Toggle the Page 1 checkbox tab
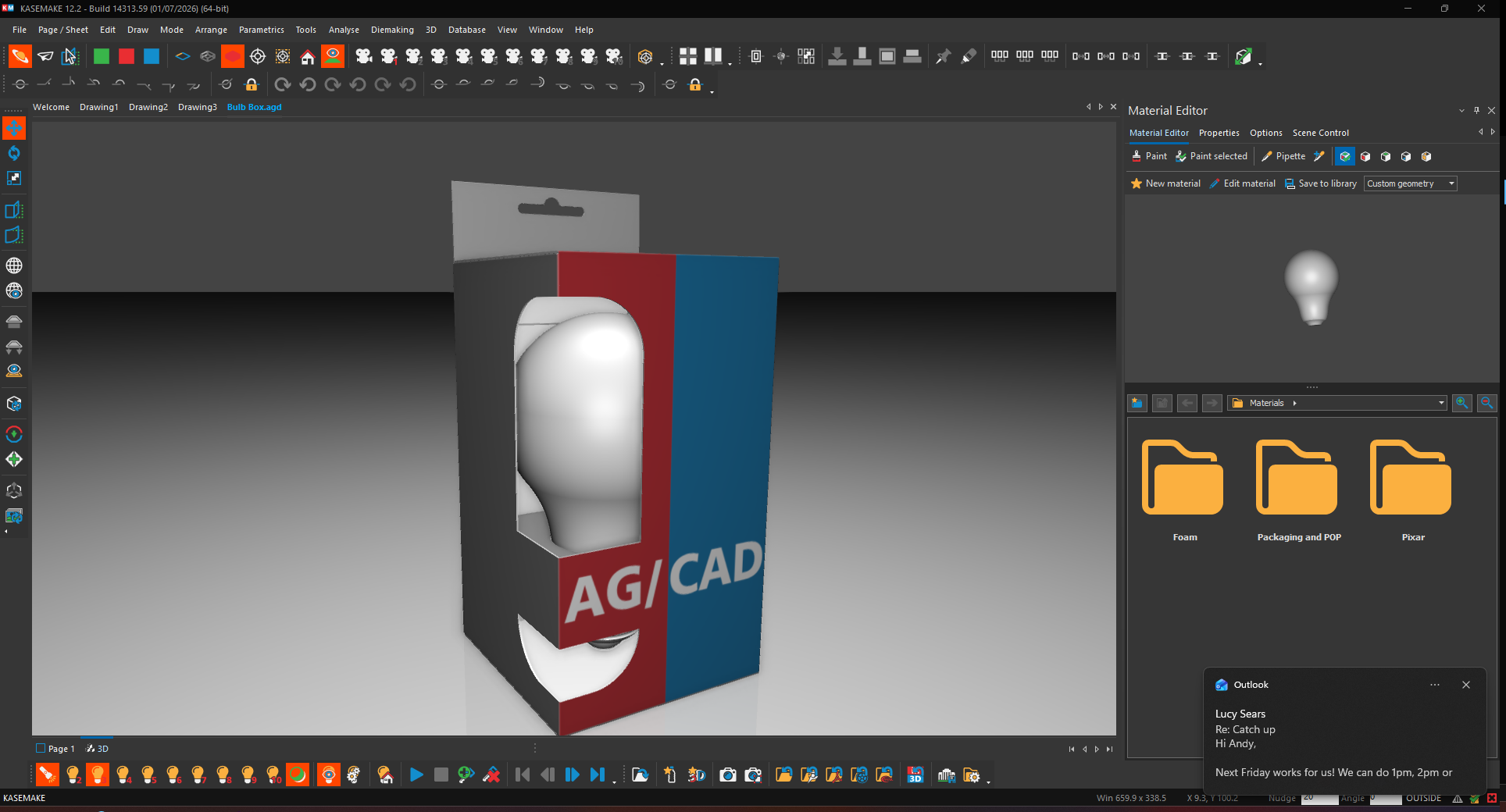Image resolution: width=1506 pixels, height=812 pixels. 55,748
